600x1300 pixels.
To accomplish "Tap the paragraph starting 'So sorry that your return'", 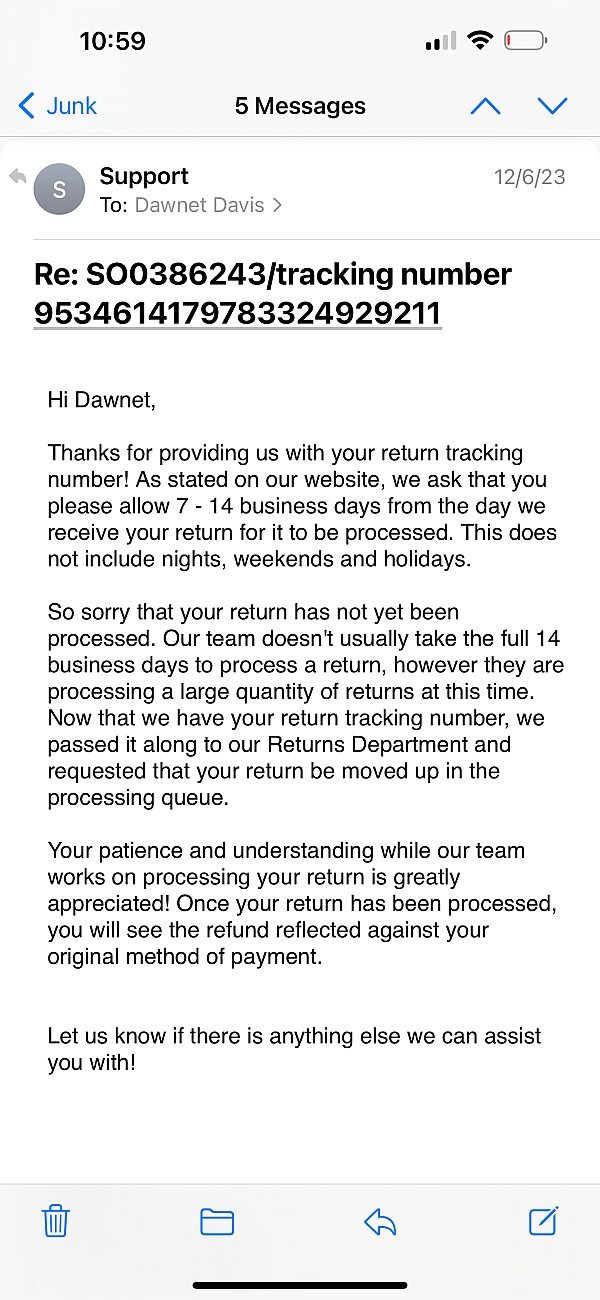I will point(306,704).
